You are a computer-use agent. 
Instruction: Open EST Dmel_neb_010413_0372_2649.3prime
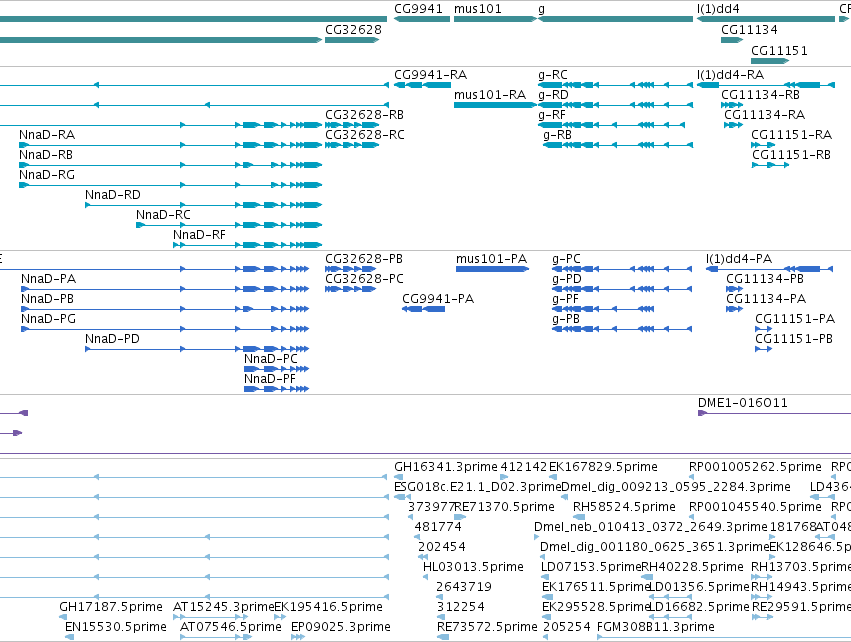(x=651, y=527)
